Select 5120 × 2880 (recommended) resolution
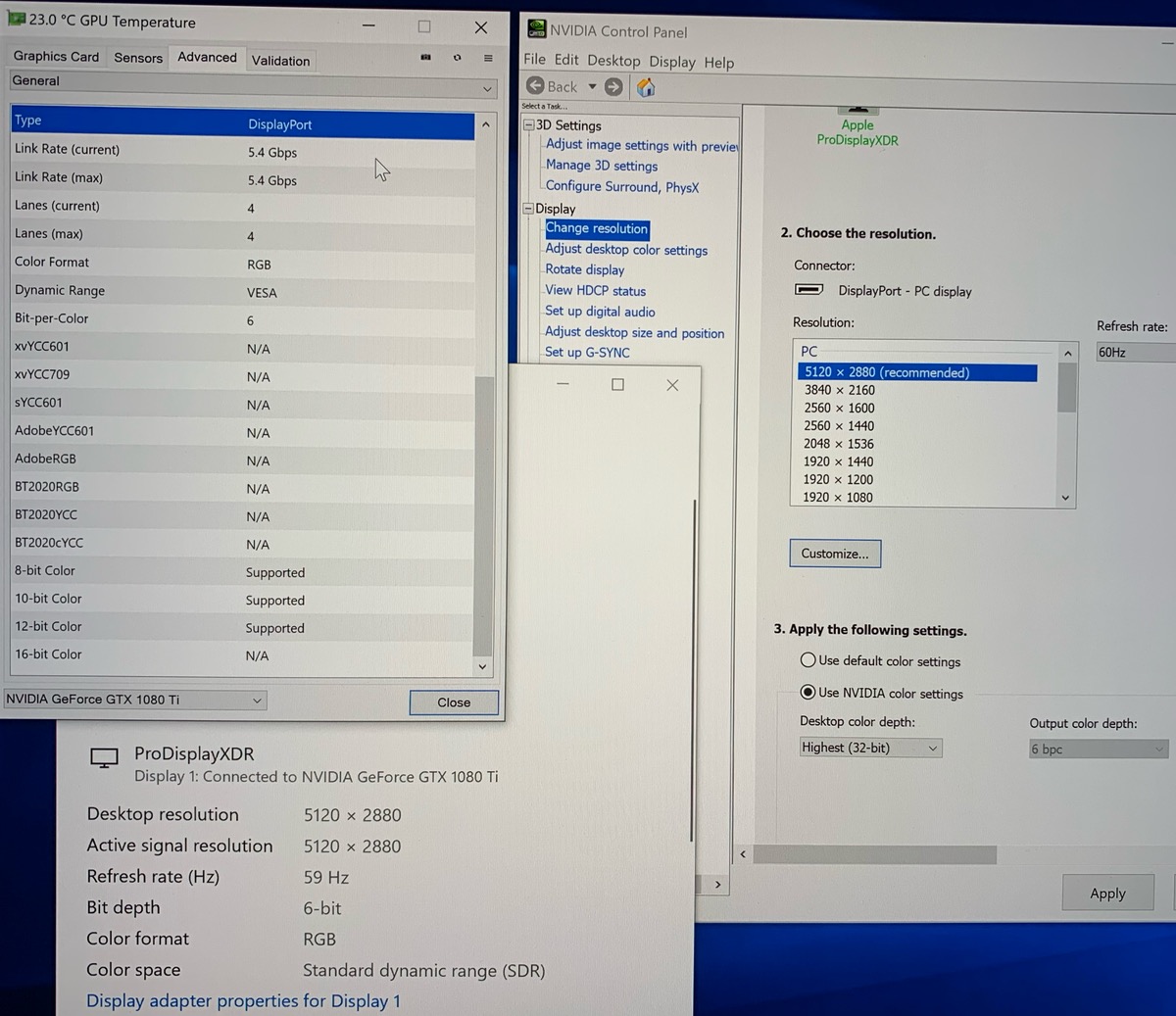 pos(917,372)
